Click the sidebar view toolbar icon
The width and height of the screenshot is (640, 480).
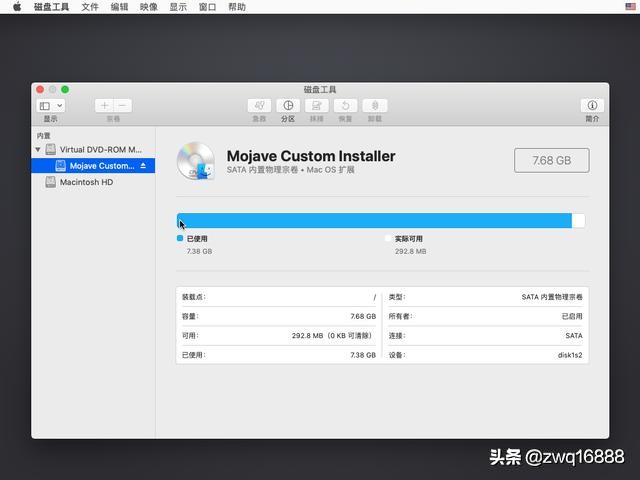44,106
